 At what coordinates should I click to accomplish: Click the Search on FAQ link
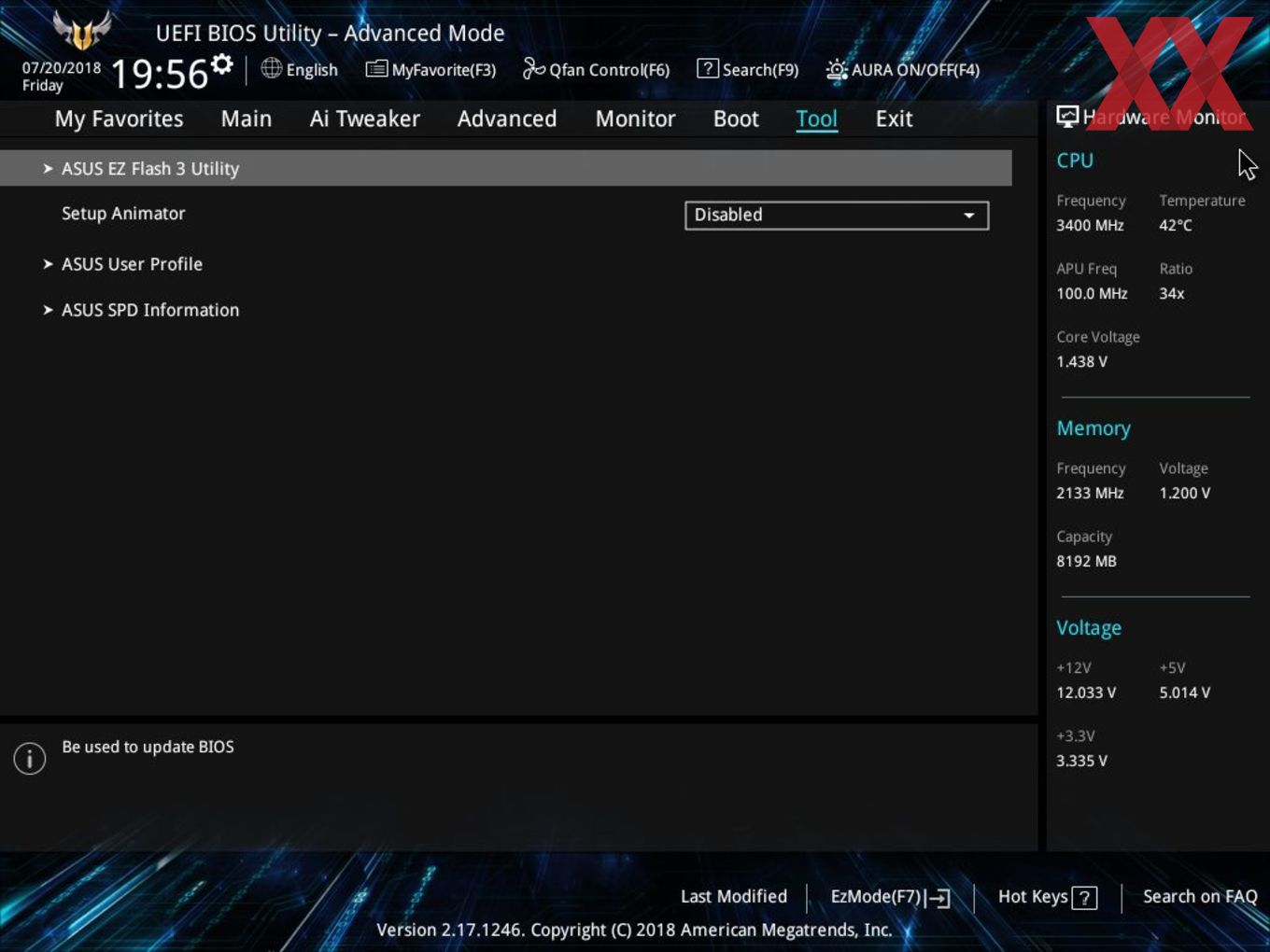coord(1200,897)
